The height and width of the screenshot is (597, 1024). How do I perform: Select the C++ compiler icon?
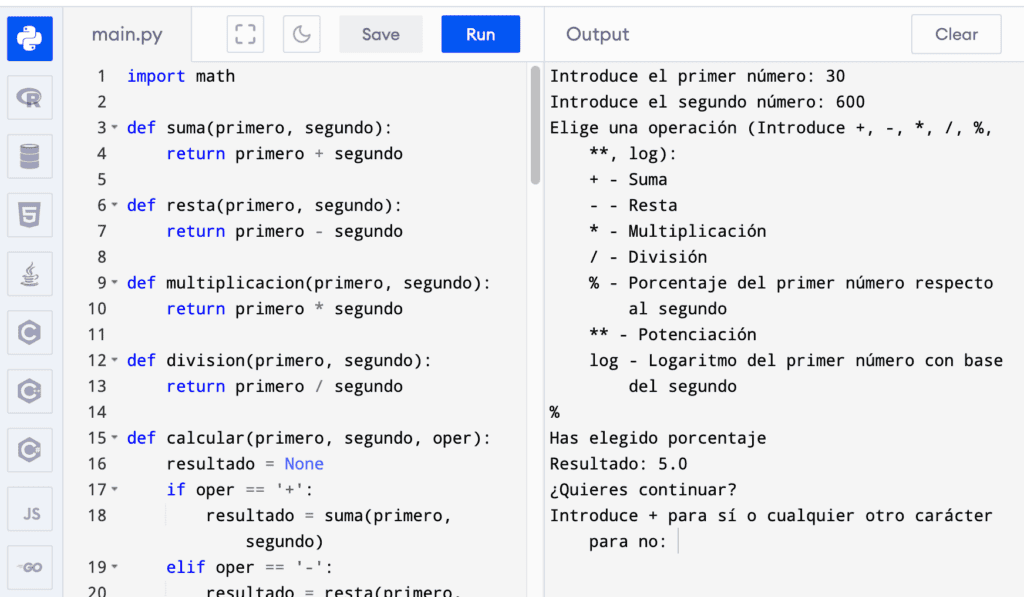pos(30,391)
